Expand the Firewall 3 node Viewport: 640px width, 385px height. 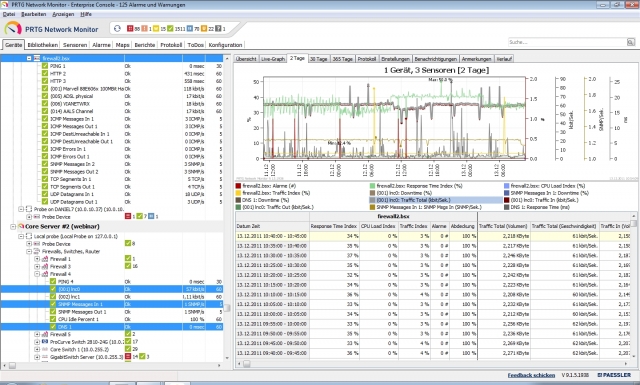pos(37,266)
